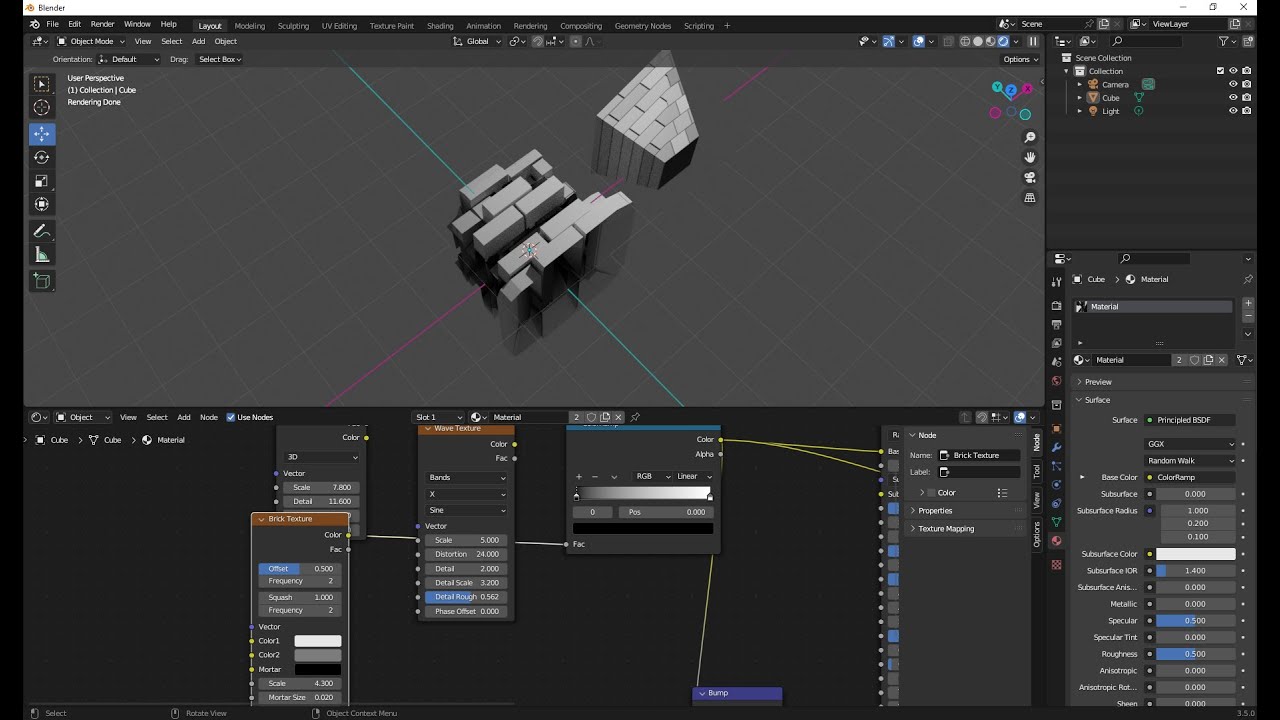Open the Global transform orientation dropdown
The width and height of the screenshot is (1280, 720).
coord(476,41)
